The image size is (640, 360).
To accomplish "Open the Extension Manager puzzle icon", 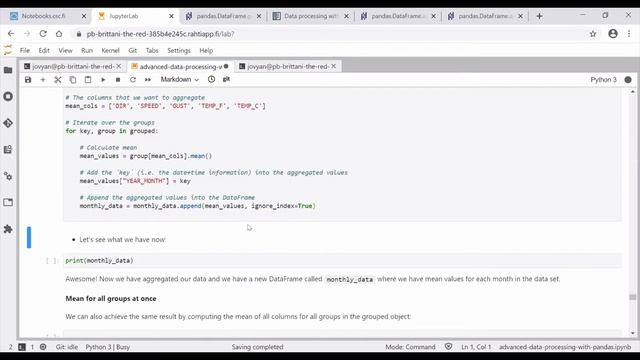I will (x=8, y=229).
